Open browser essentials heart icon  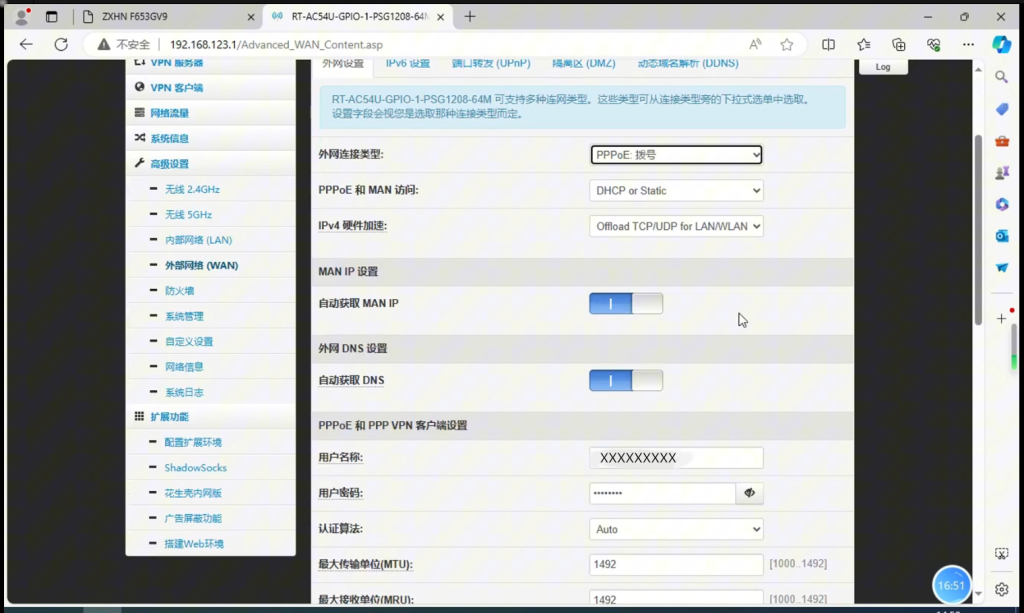[x=933, y=45]
